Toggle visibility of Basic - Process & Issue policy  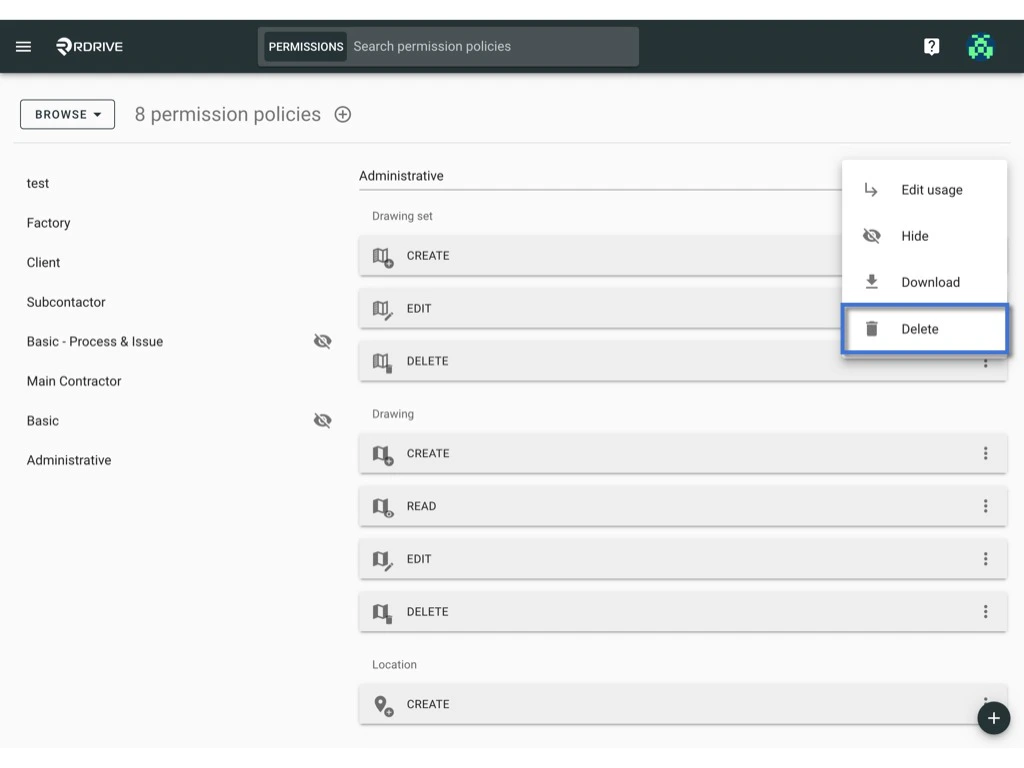coord(322,341)
